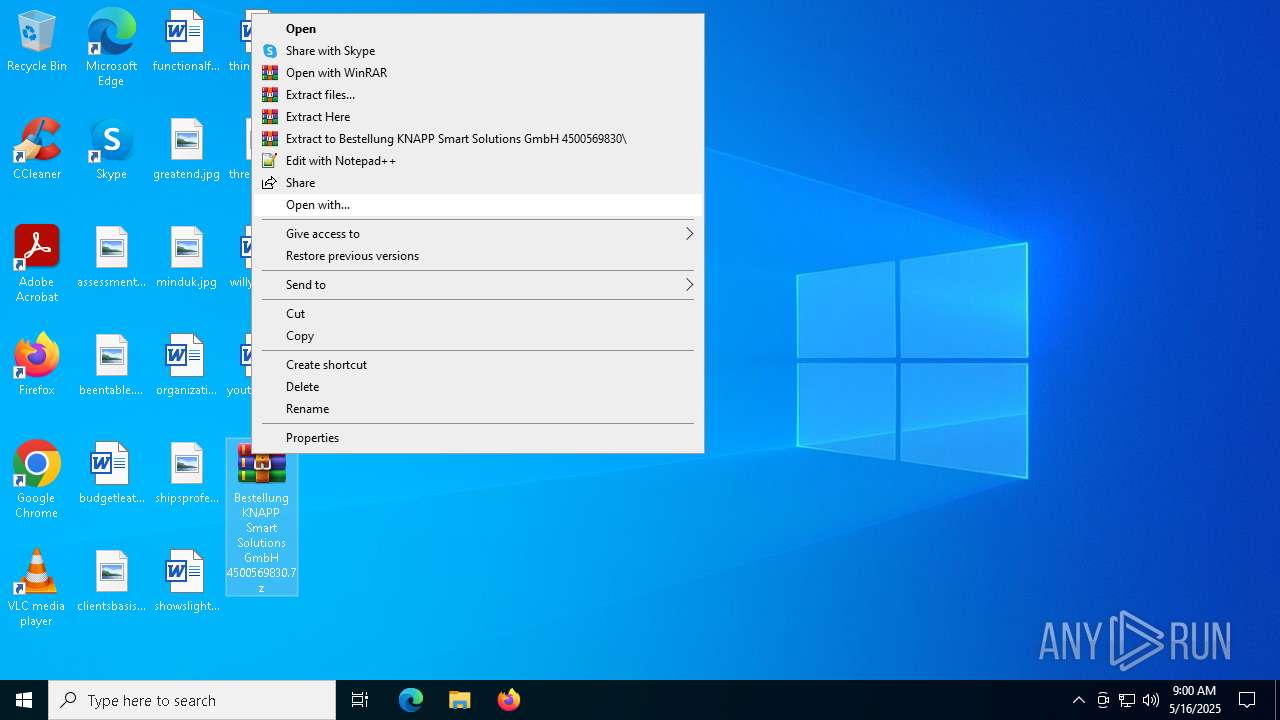Screen dimensions: 1280x720
Task: Choose Open with... menu entry
Action: 478,205
